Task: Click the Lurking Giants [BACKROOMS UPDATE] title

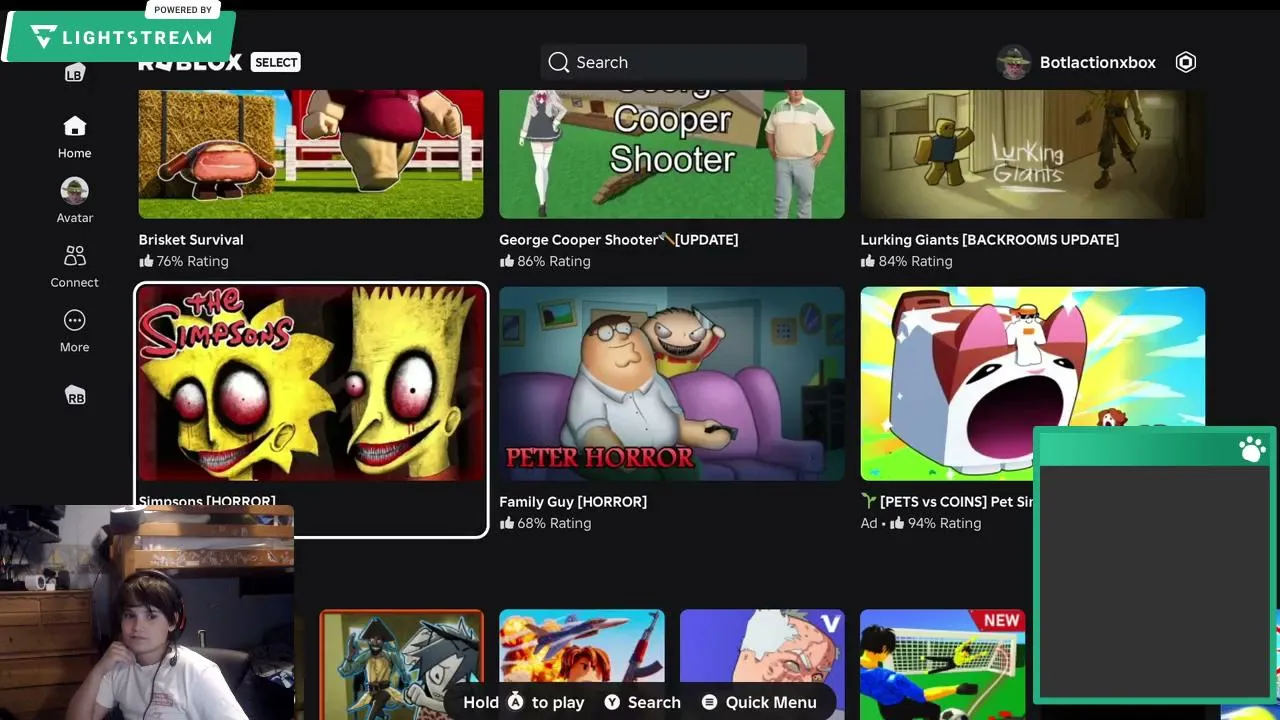Action: pos(990,240)
